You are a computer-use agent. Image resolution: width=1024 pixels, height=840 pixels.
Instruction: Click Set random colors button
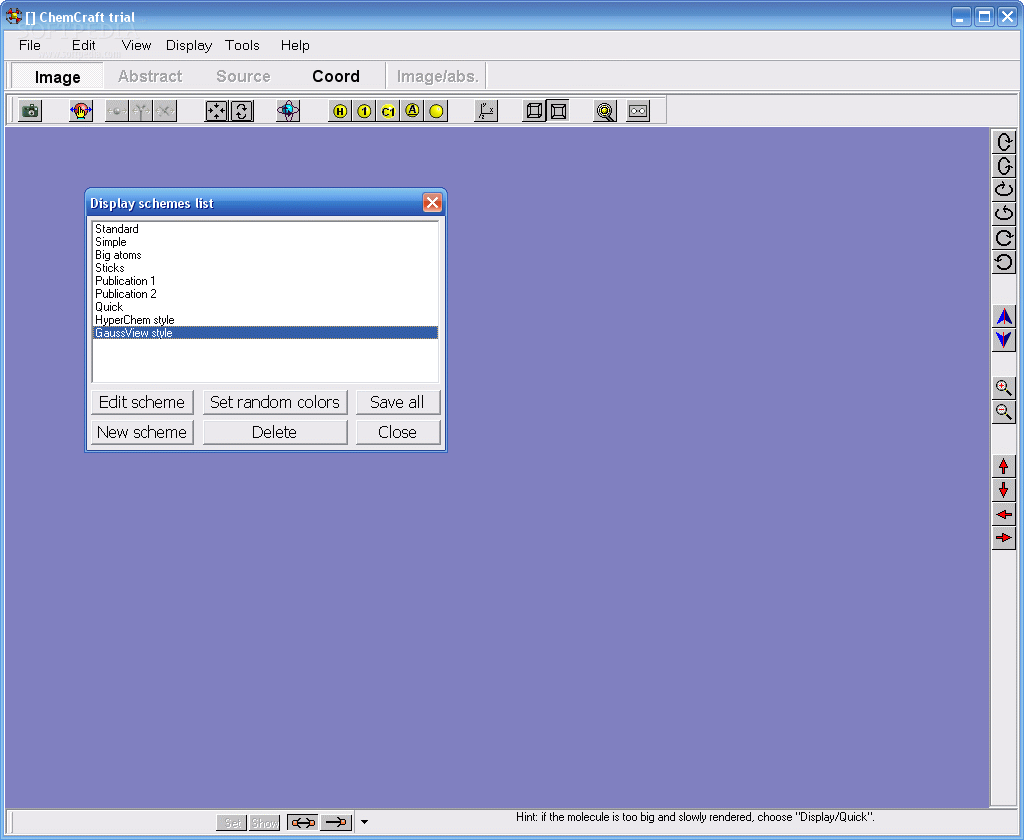pos(275,402)
